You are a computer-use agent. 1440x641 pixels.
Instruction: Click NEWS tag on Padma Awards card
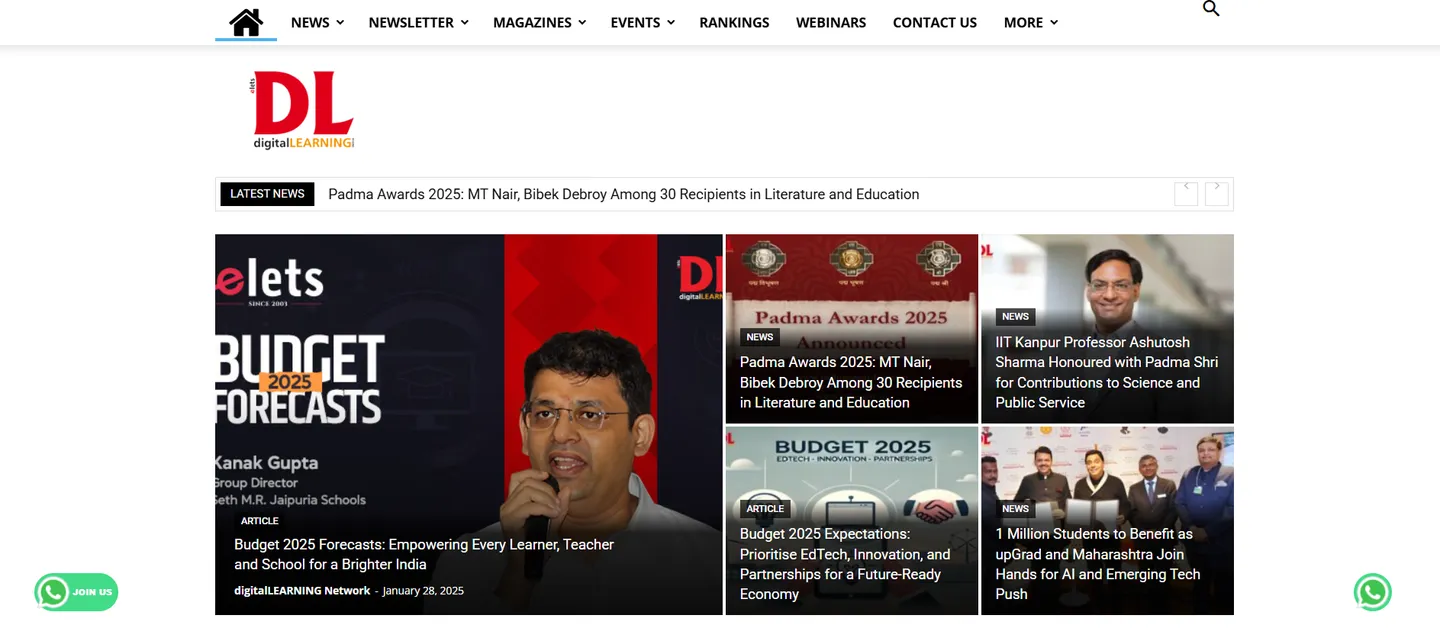(760, 337)
